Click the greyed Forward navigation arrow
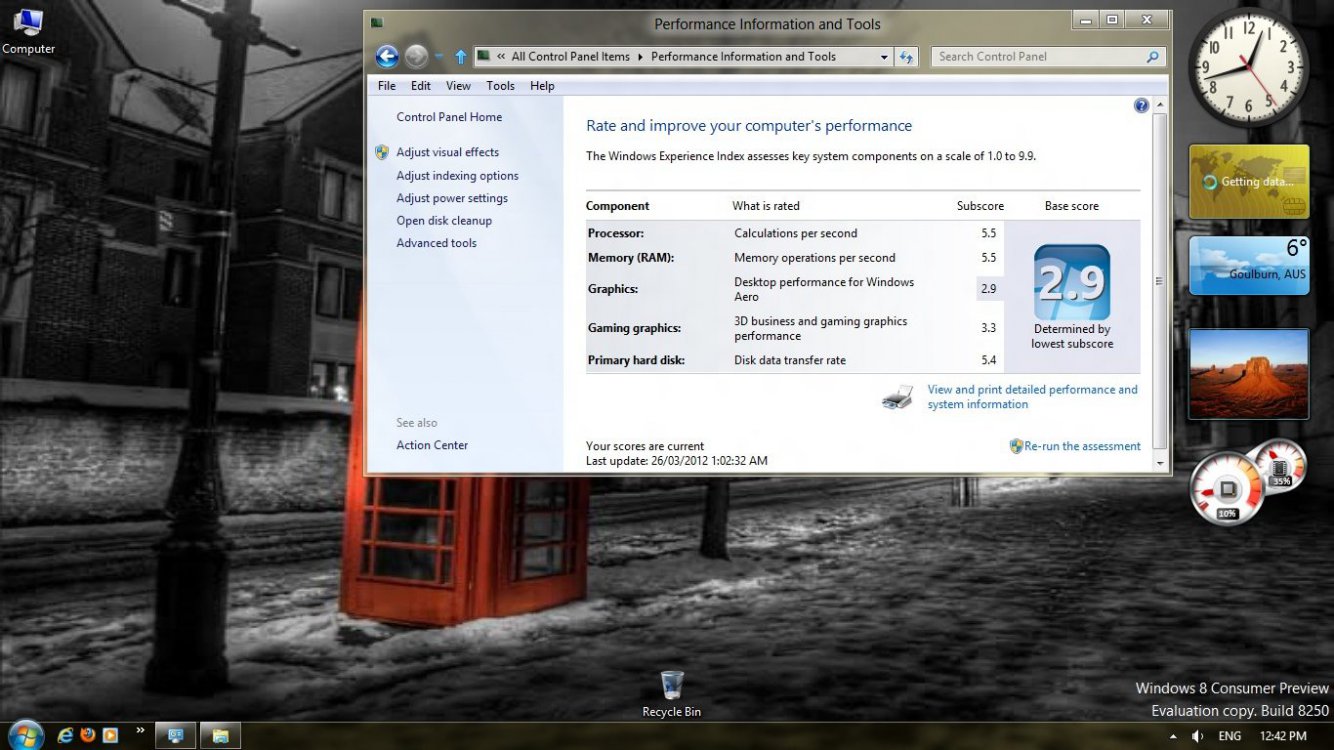The image size is (1334, 750). (417, 56)
